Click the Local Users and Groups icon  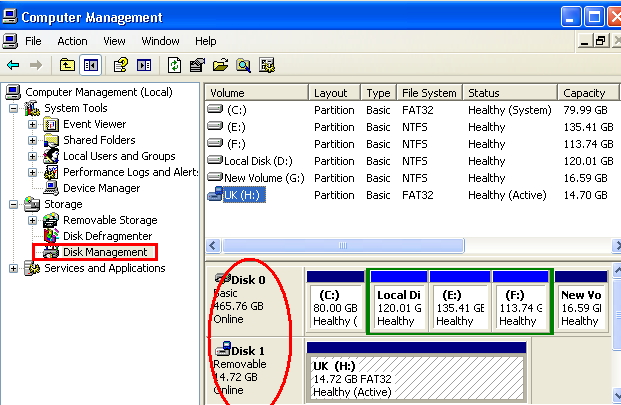pos(51,156)
